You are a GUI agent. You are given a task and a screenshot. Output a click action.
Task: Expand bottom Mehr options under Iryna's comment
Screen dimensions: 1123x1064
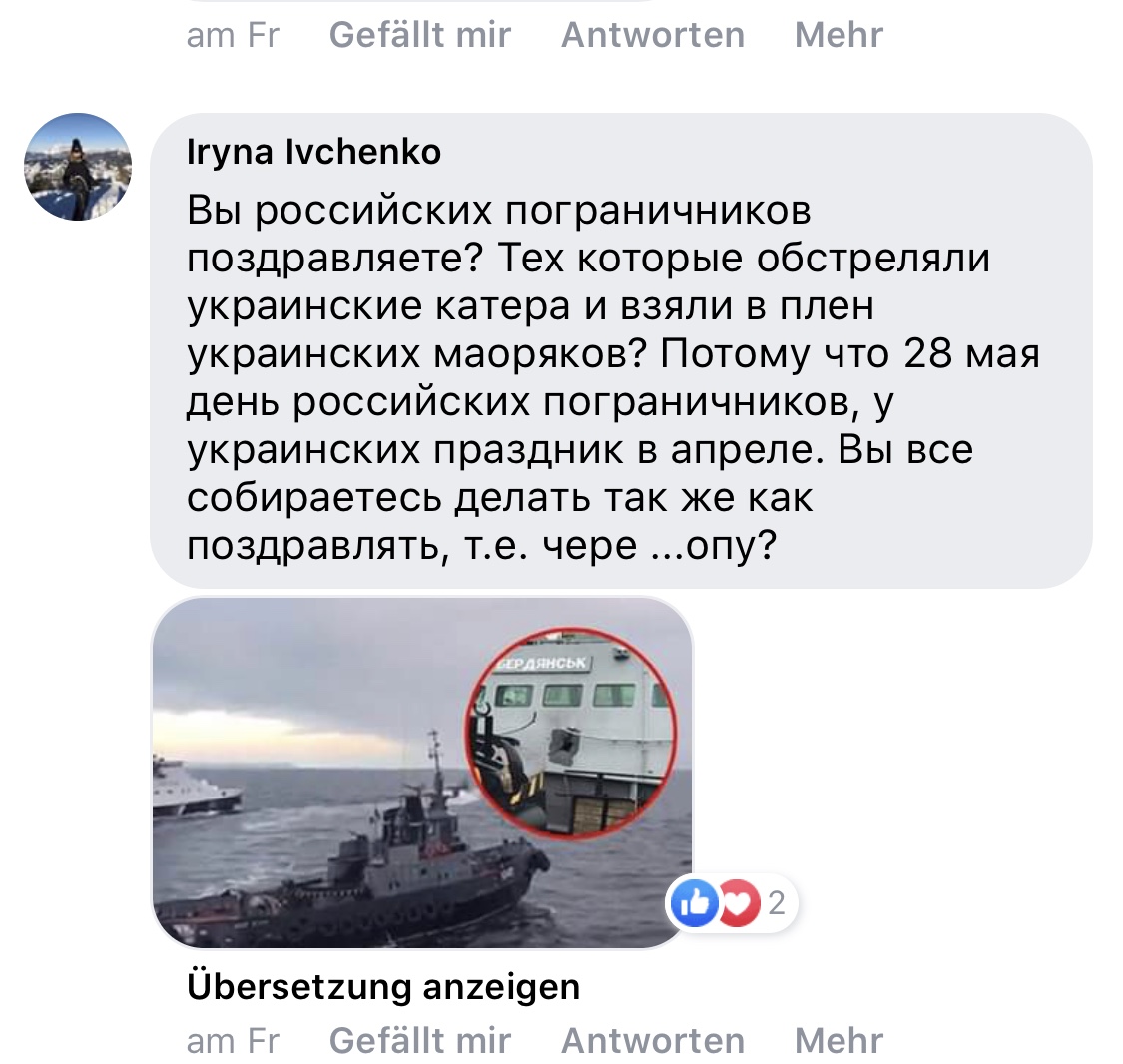[839, 1040]
